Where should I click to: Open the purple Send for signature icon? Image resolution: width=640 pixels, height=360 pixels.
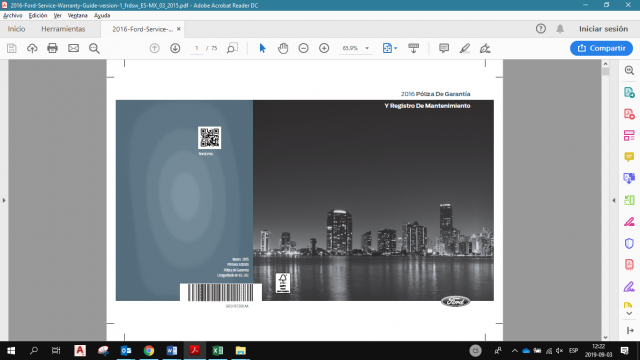(x=629, y=287)
